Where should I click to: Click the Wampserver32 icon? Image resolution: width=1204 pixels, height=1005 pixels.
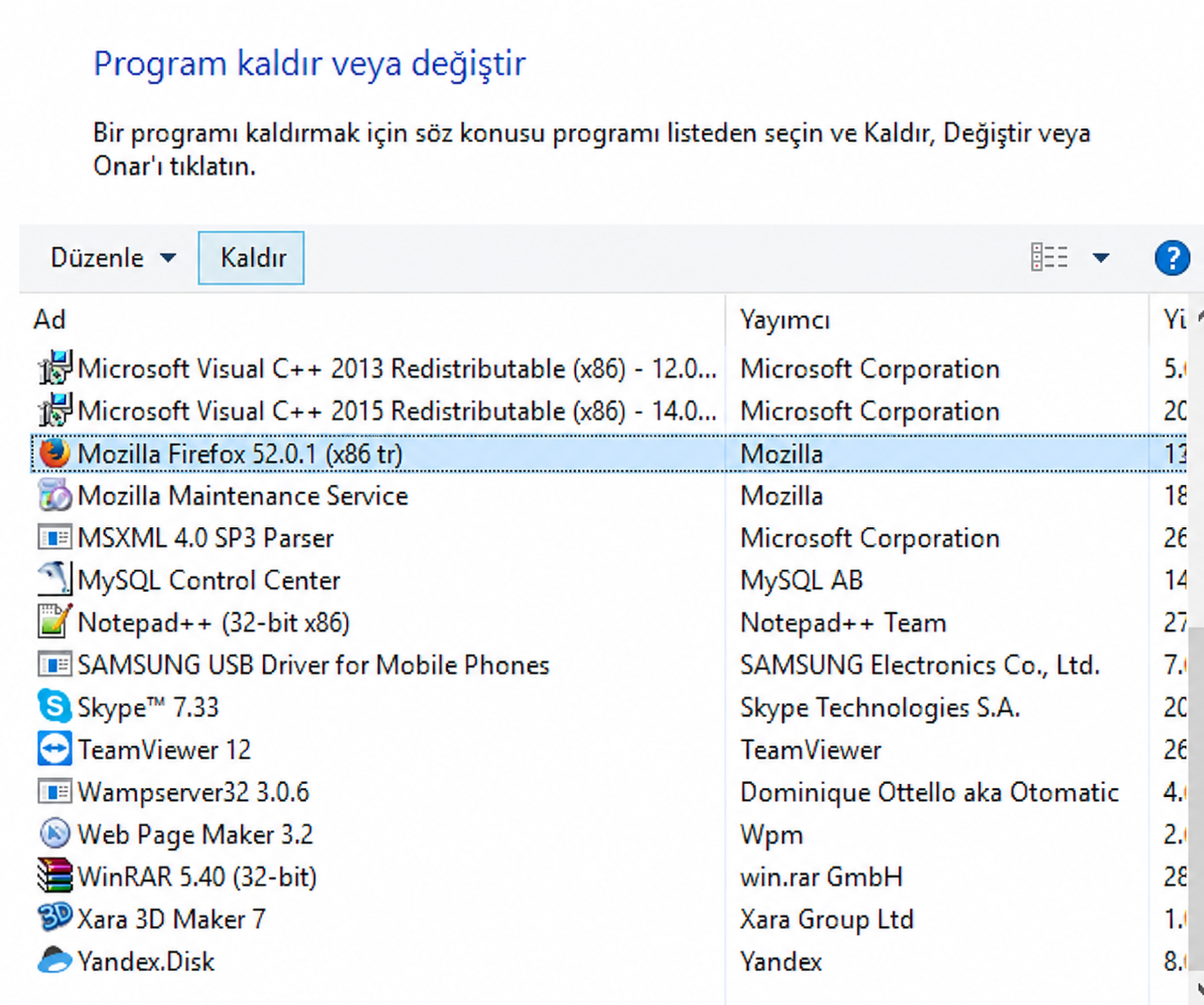click(x=54, y=792)
